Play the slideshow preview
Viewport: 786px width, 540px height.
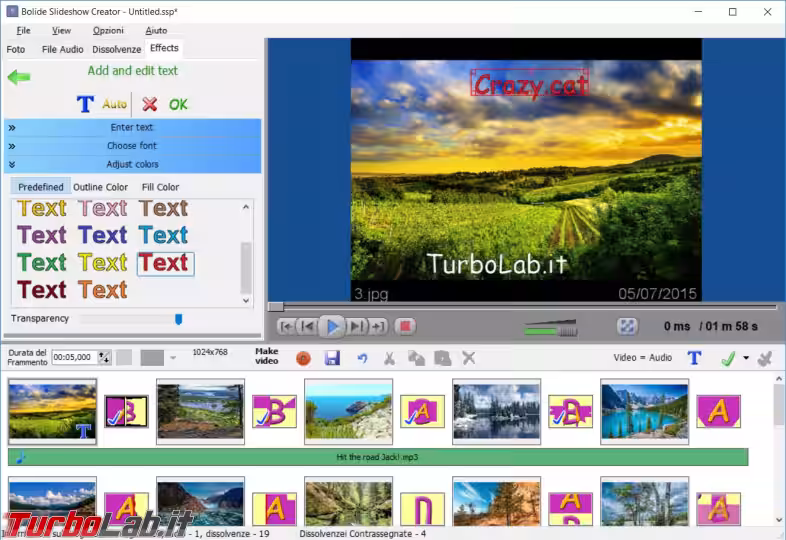pos(332,327)
